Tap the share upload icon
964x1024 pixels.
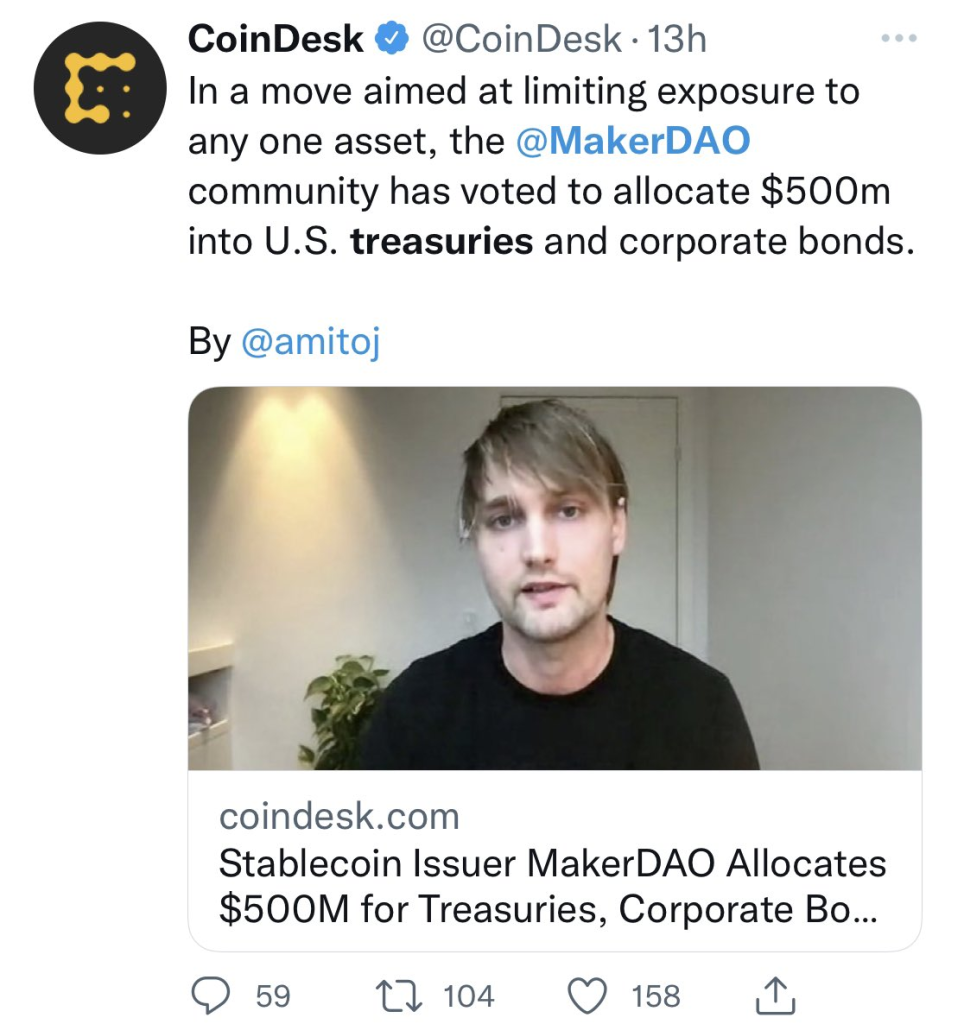[x=775, y=995]
